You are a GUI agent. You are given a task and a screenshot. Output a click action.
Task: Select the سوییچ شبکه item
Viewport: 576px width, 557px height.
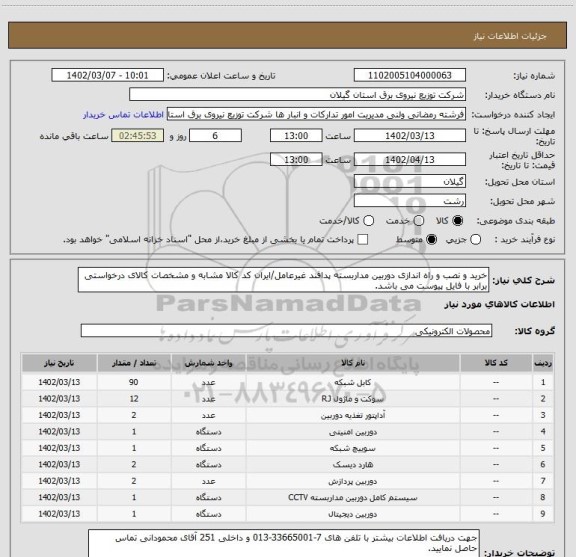click(353, 448)
